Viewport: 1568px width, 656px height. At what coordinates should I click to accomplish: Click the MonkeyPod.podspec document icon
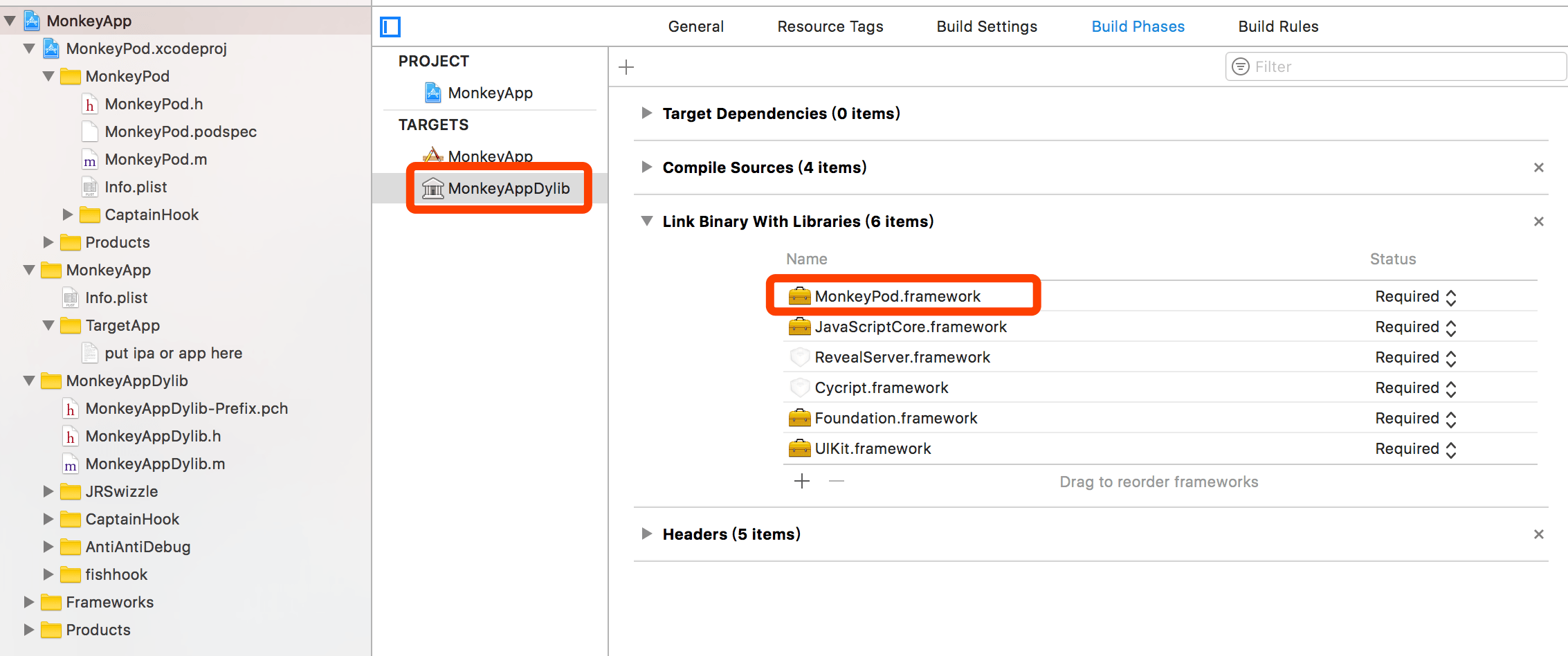click(90, 131)
